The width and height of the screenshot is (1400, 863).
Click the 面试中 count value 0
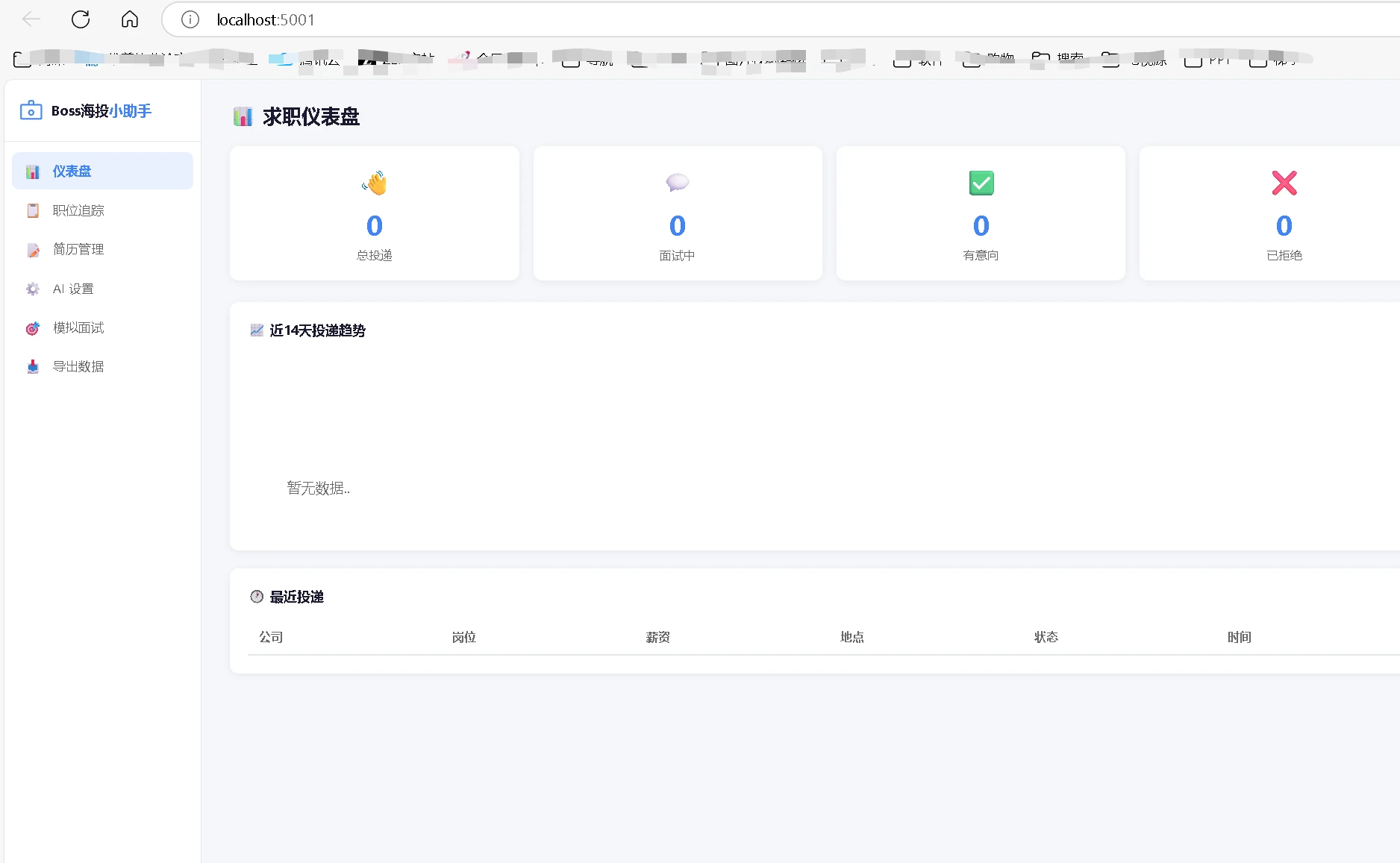[678, 225]
